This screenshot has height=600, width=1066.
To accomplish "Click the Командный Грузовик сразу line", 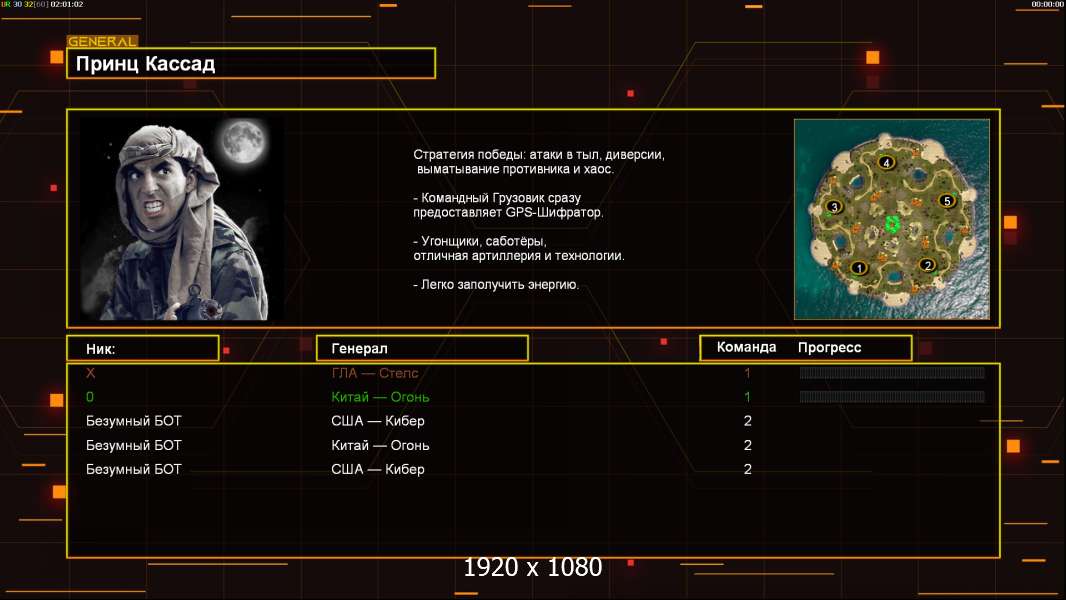I will click(497, 198).
